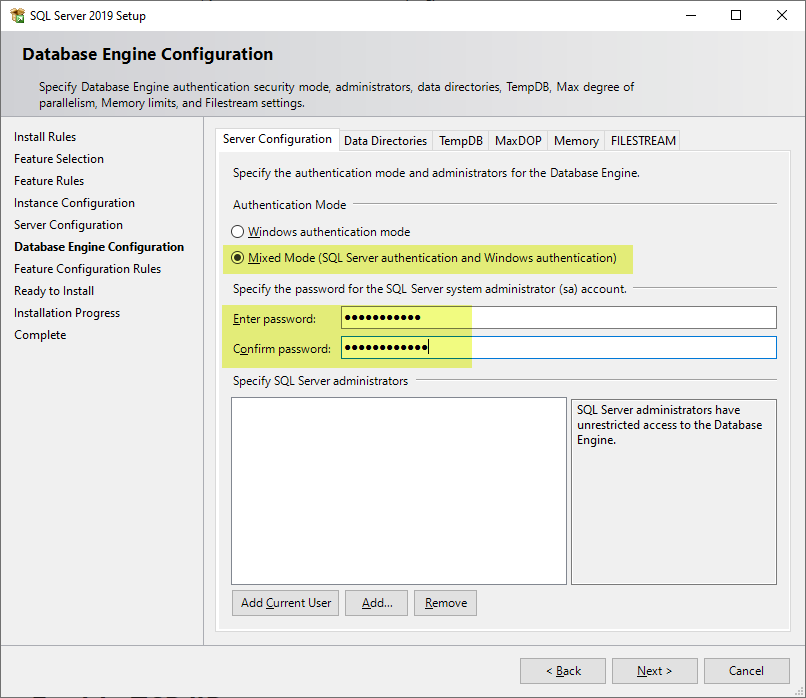Switch to the MaxDOP tab
Image resolution: width=806 pixels, height=698 pixels.
(x=518, y=141)
